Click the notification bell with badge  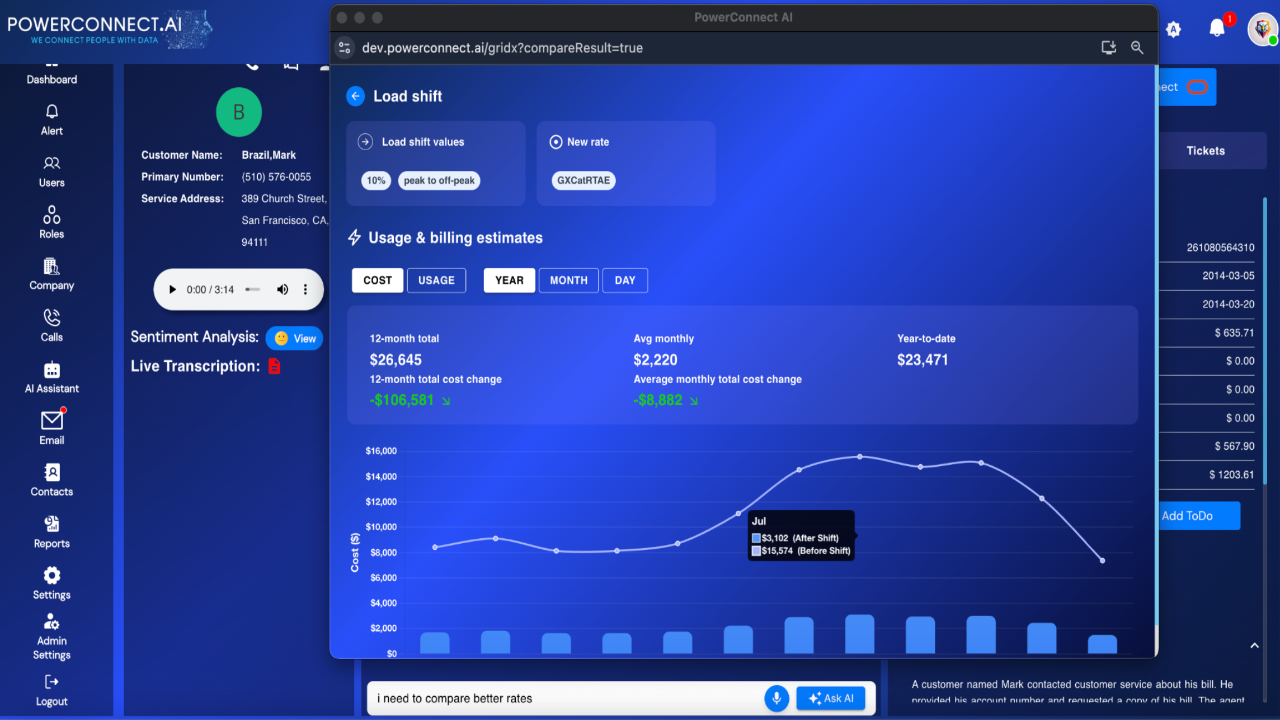(1217, 28)
